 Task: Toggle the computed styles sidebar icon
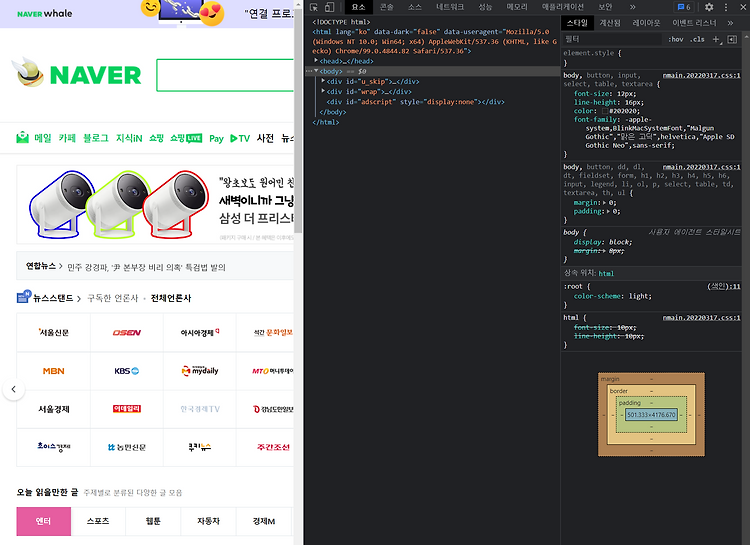coord(732,39)
